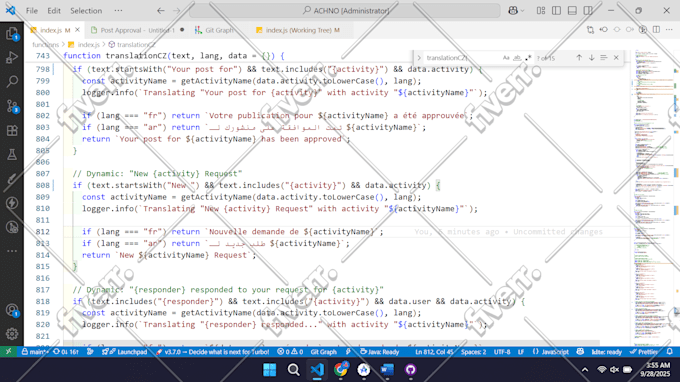Go forward in navigation history

tap(176, 10)
